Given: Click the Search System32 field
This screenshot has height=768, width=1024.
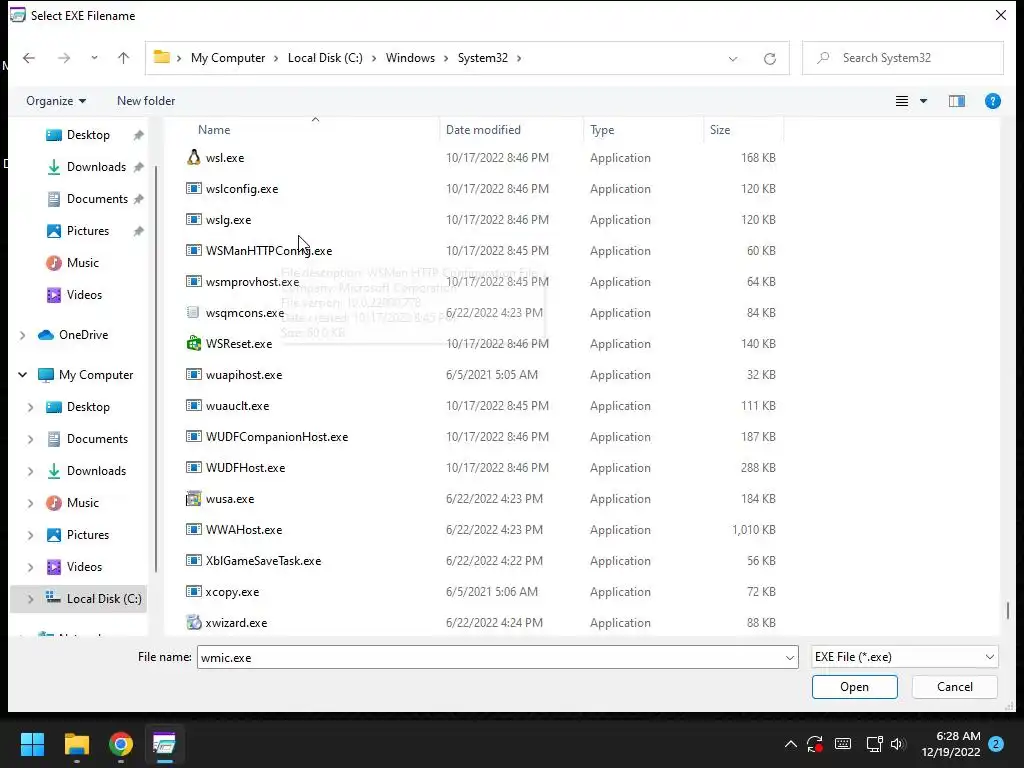Looking at the screenshot, I should (903, 58).
